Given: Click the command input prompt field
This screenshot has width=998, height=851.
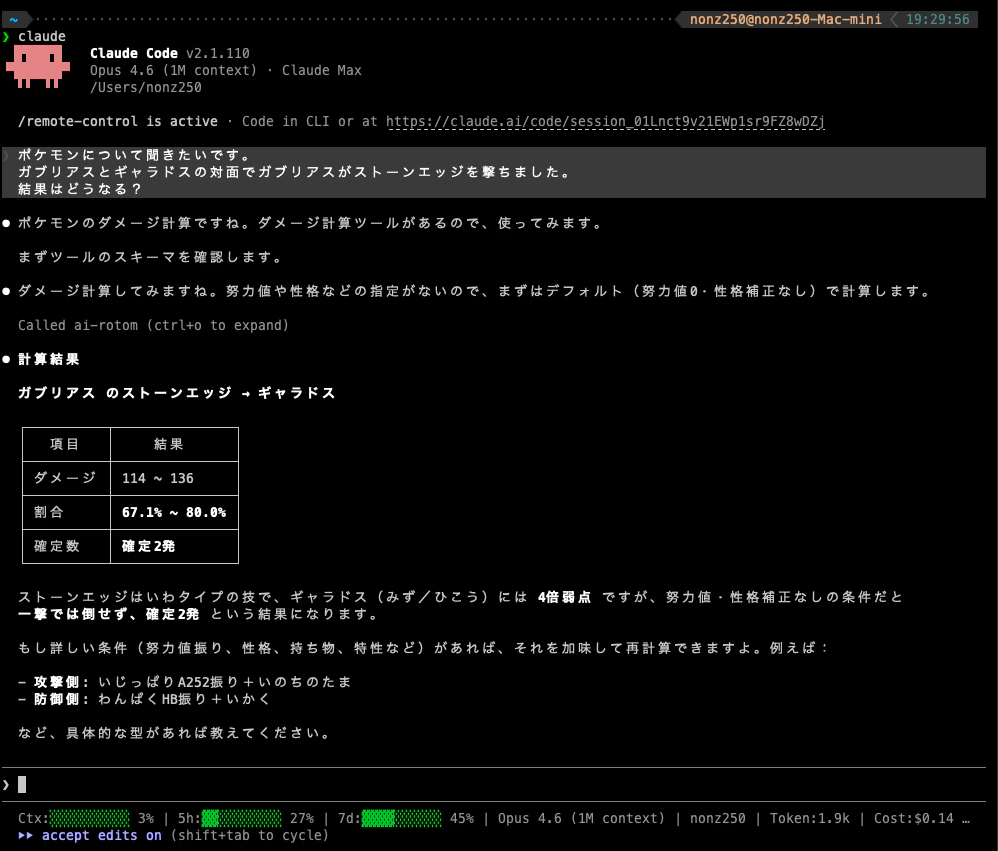Looking at the screenshot, I should (x=496, y=784).
